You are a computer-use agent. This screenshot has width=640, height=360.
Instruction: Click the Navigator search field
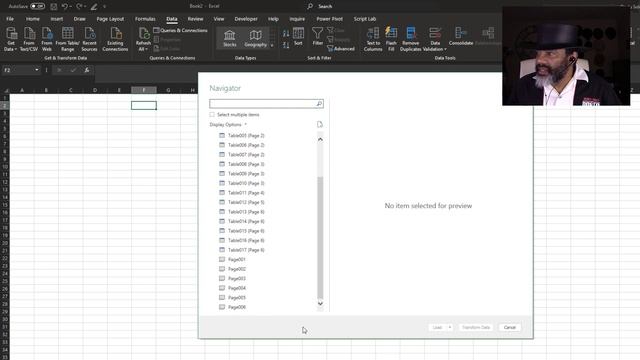[266, 104]
